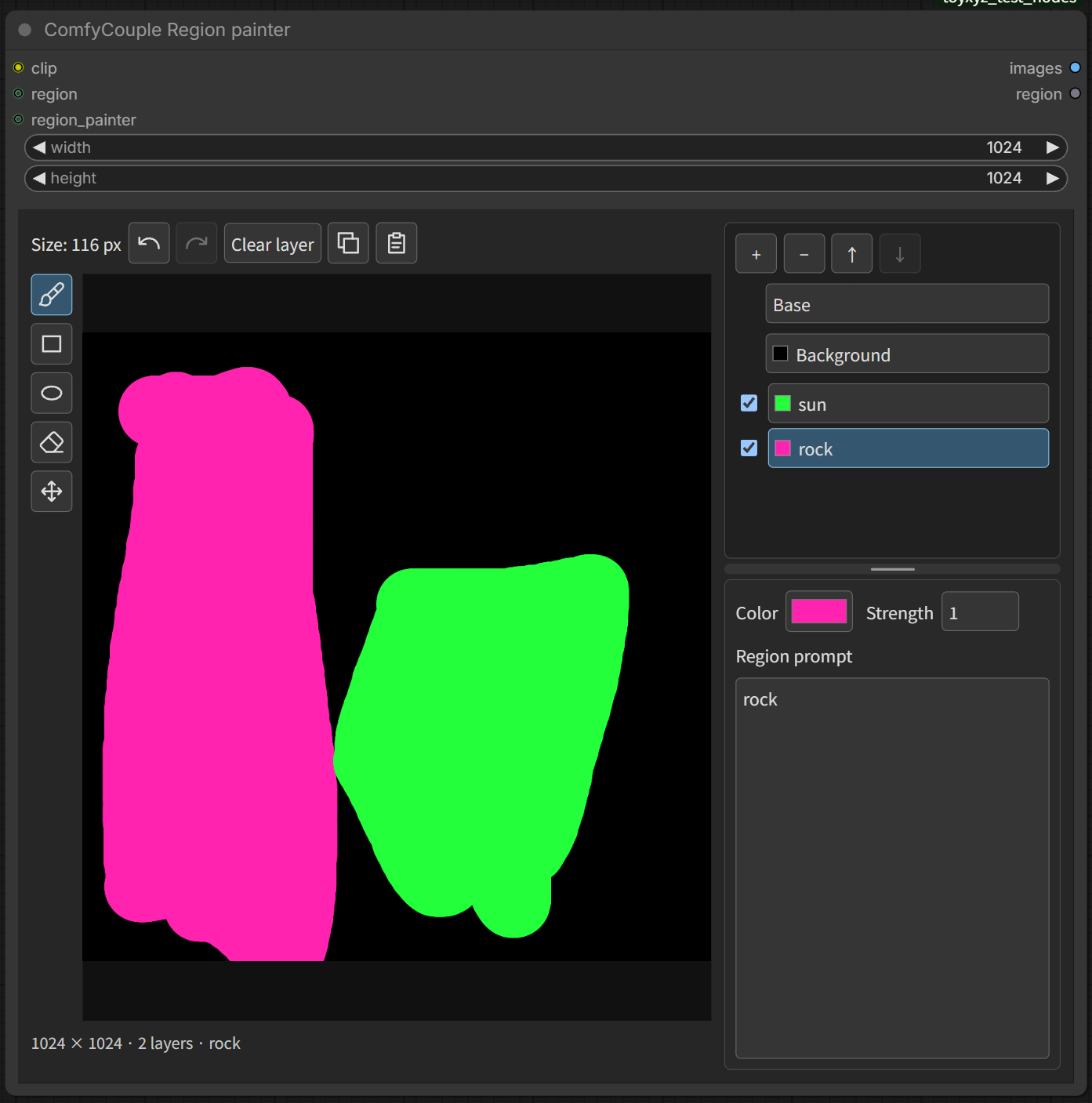Click the Strength value field
1092x1103 pixels.
click(980, 611)
